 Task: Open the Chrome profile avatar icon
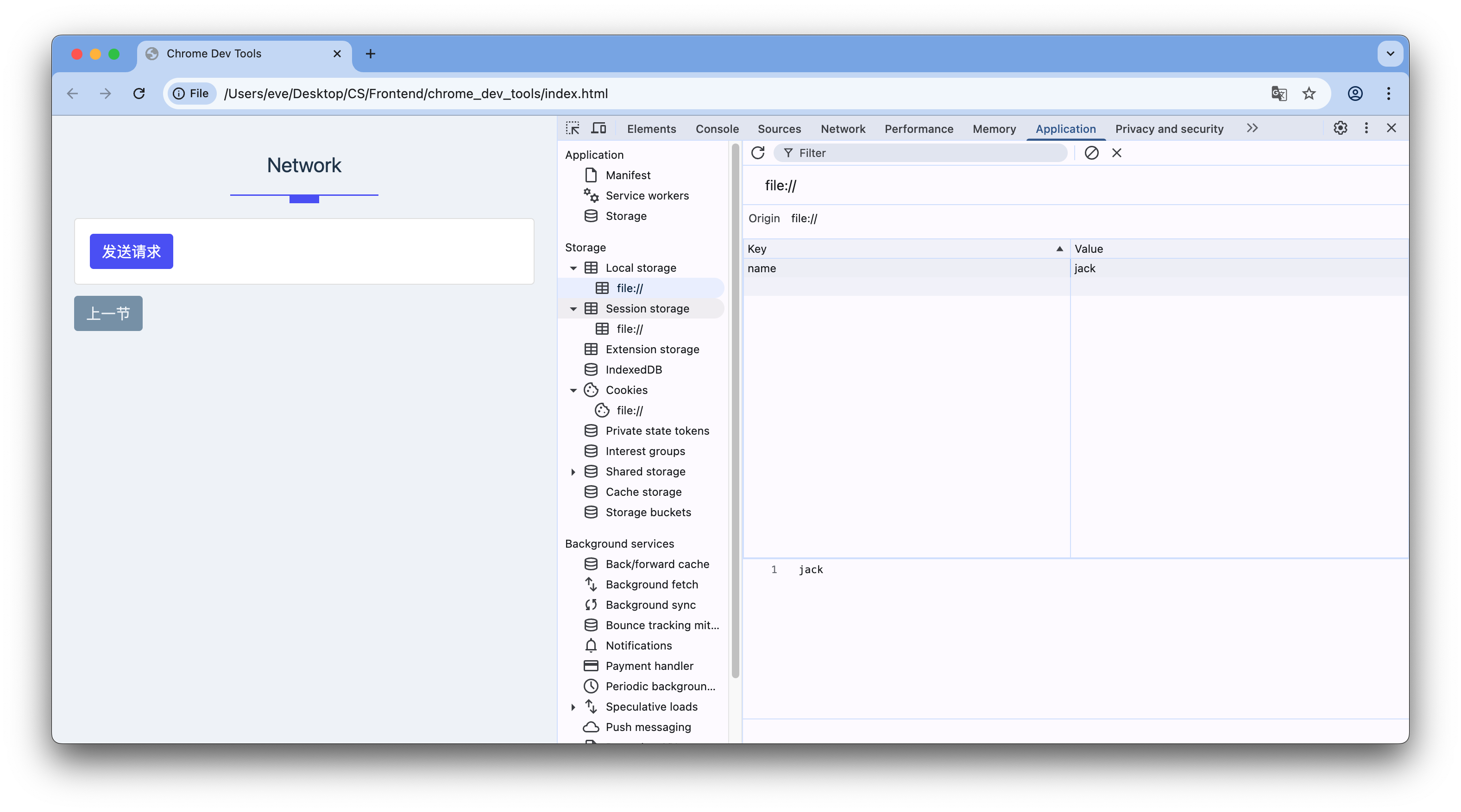1355,94
